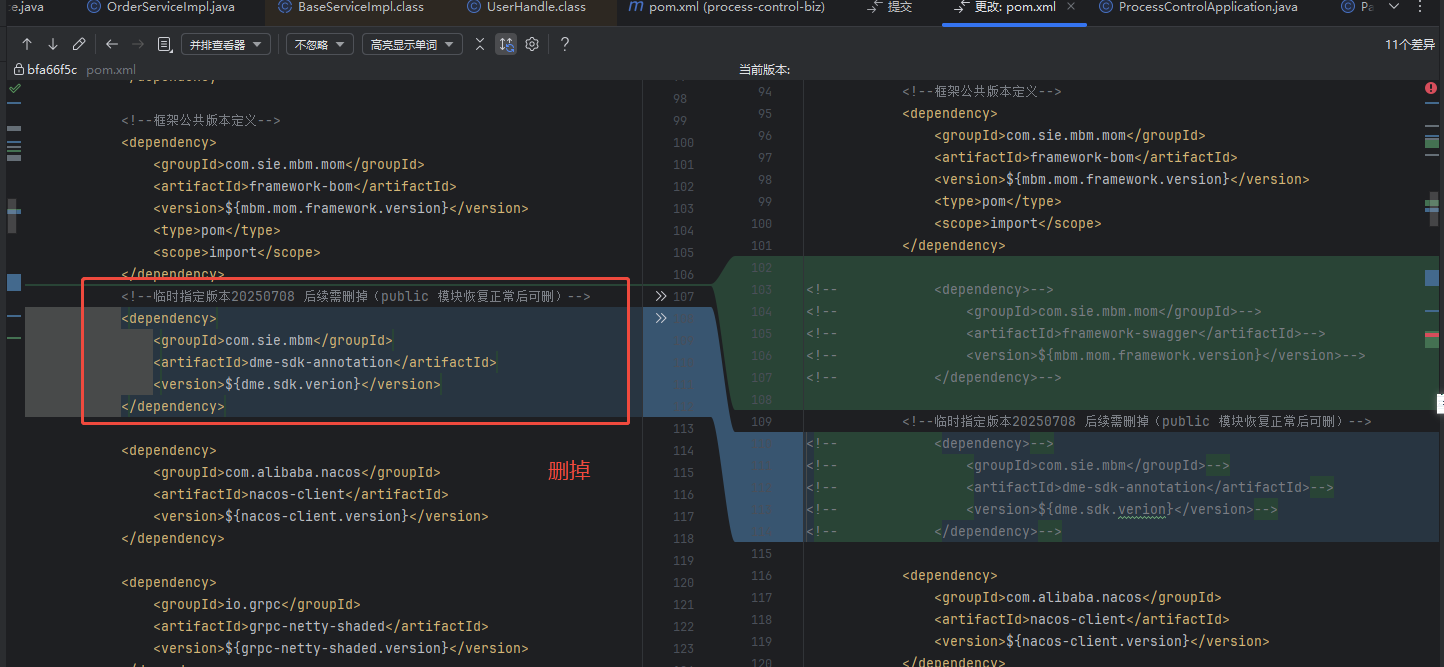This screenshot has width=1444, height=667.
Task: Go to previous difference arrow
Action: pyautogui.click(x=27, y=44)
